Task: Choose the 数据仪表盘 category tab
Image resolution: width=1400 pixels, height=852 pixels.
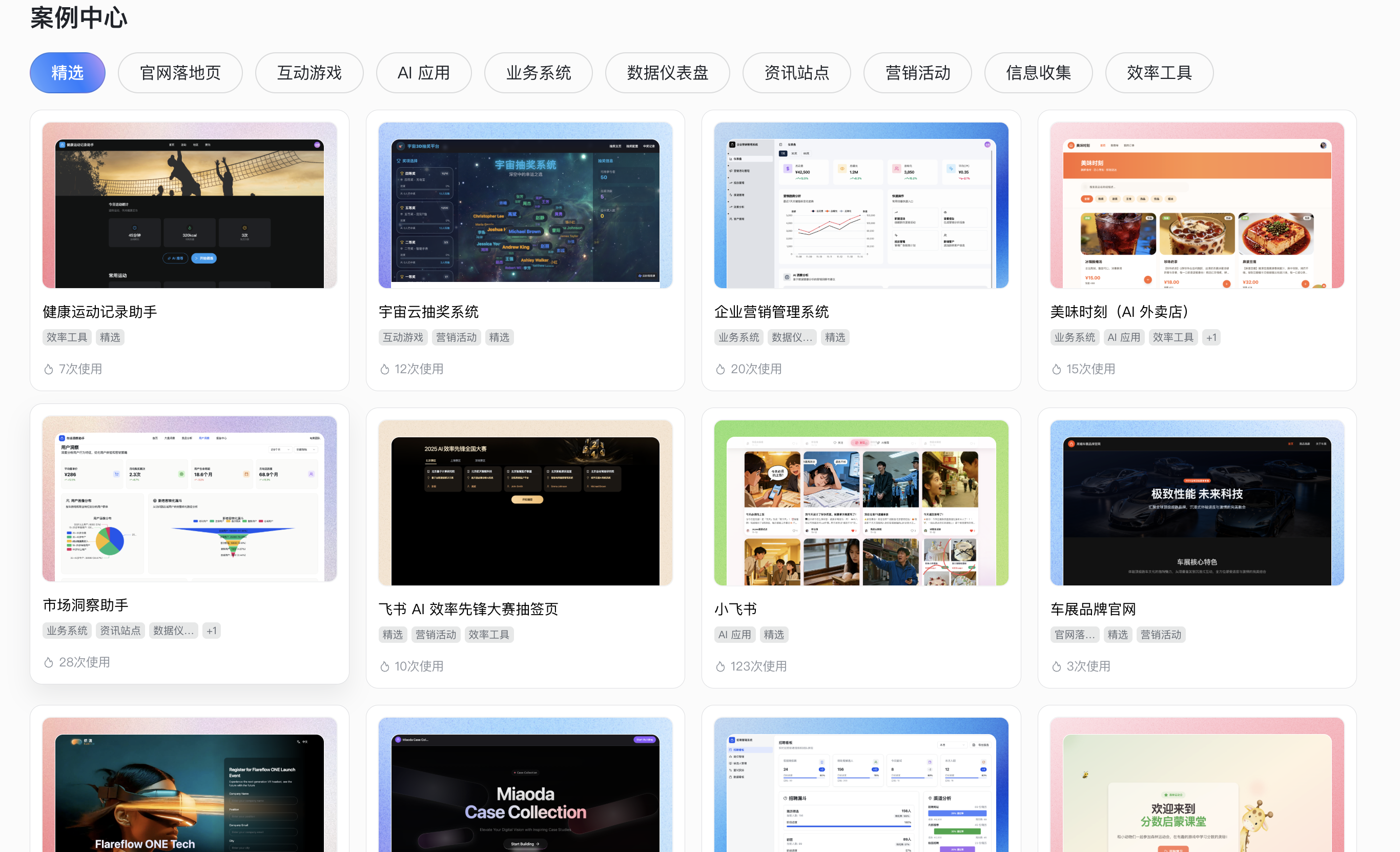Action: tap(667, 73)
